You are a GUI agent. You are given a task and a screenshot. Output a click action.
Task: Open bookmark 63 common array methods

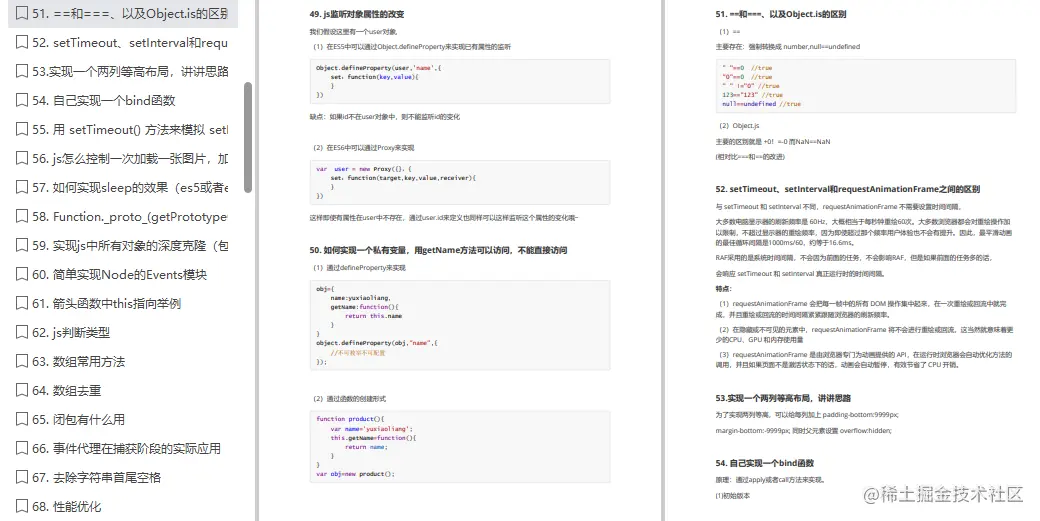(78, 362)
